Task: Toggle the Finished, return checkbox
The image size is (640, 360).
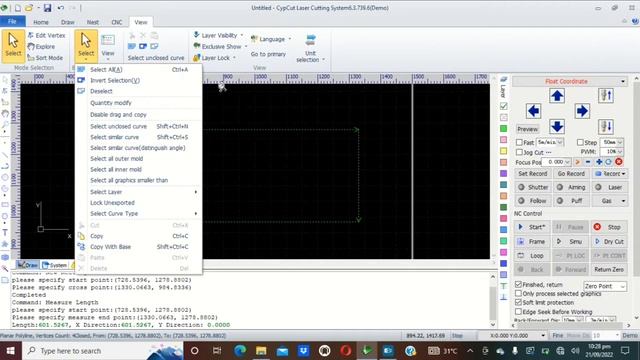Action: point(518,284)
